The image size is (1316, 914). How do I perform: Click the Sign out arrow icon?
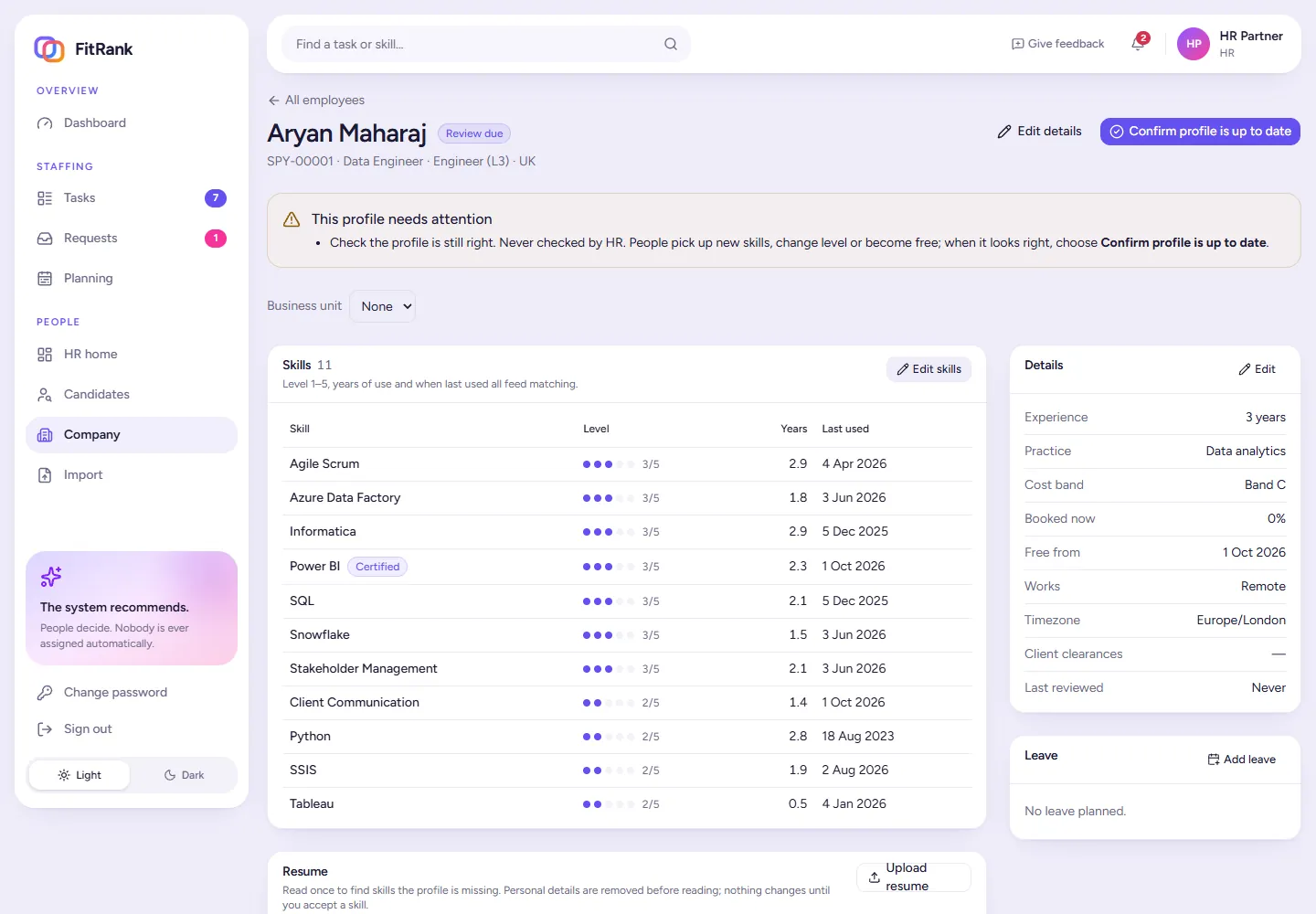[45, 729]
